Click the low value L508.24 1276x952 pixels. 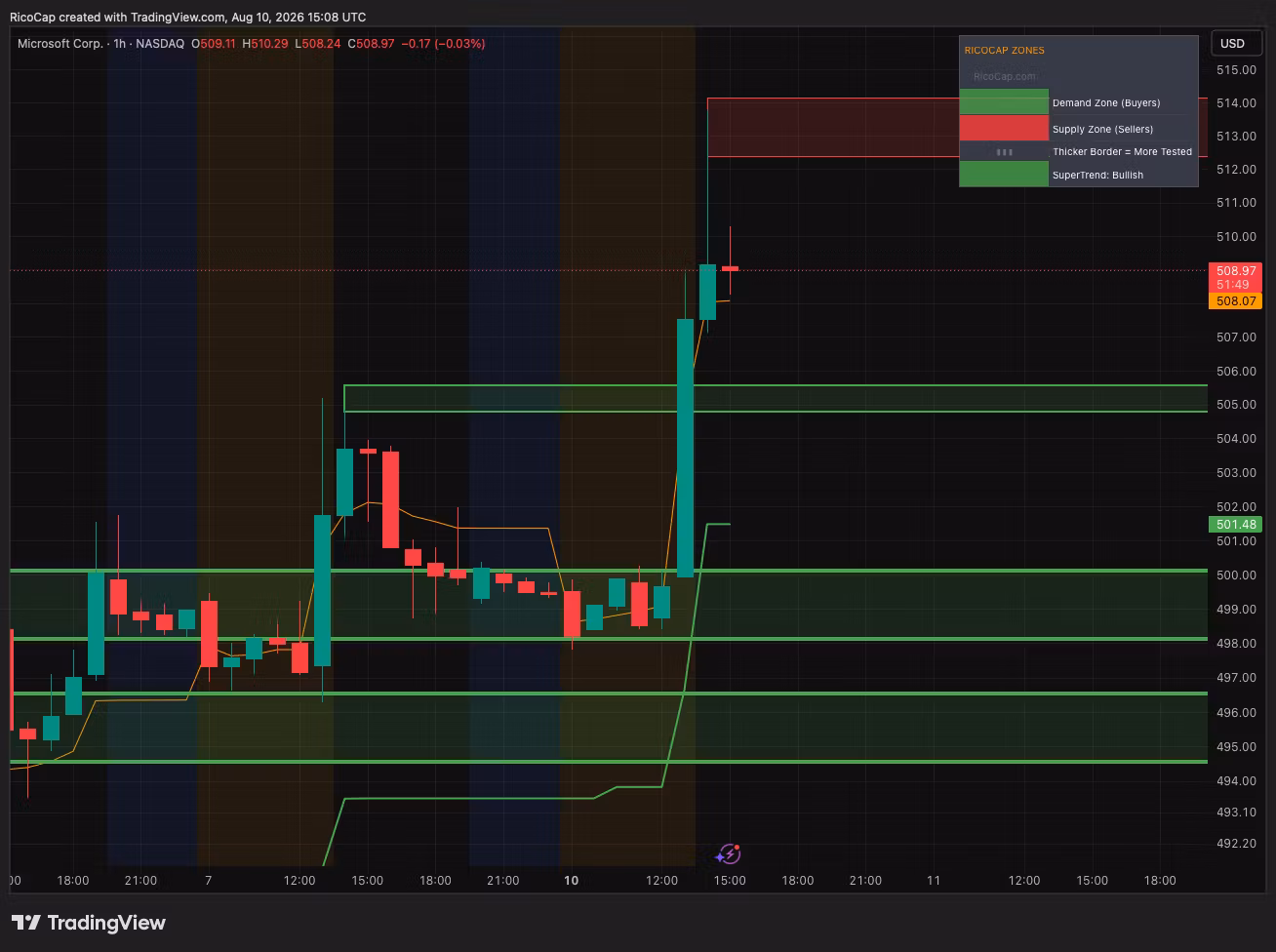[318, 44]
